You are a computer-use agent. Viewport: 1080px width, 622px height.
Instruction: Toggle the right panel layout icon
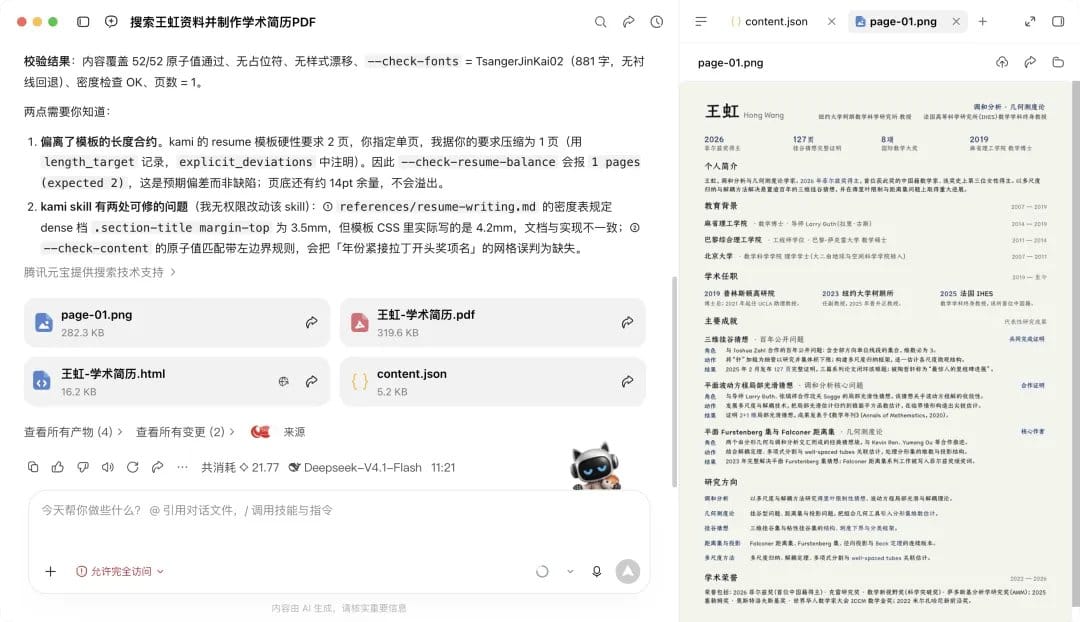click(x=1058, y=22)
